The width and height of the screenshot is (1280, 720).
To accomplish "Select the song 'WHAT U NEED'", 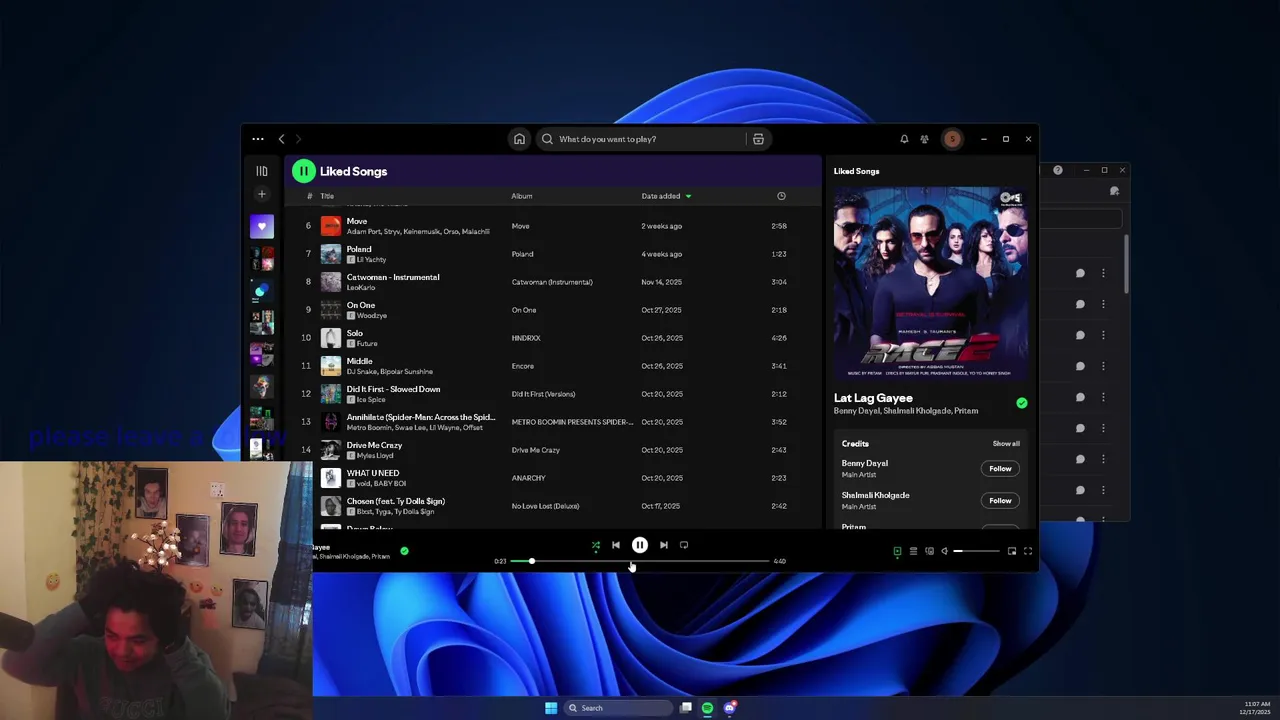I will (373, 473).
